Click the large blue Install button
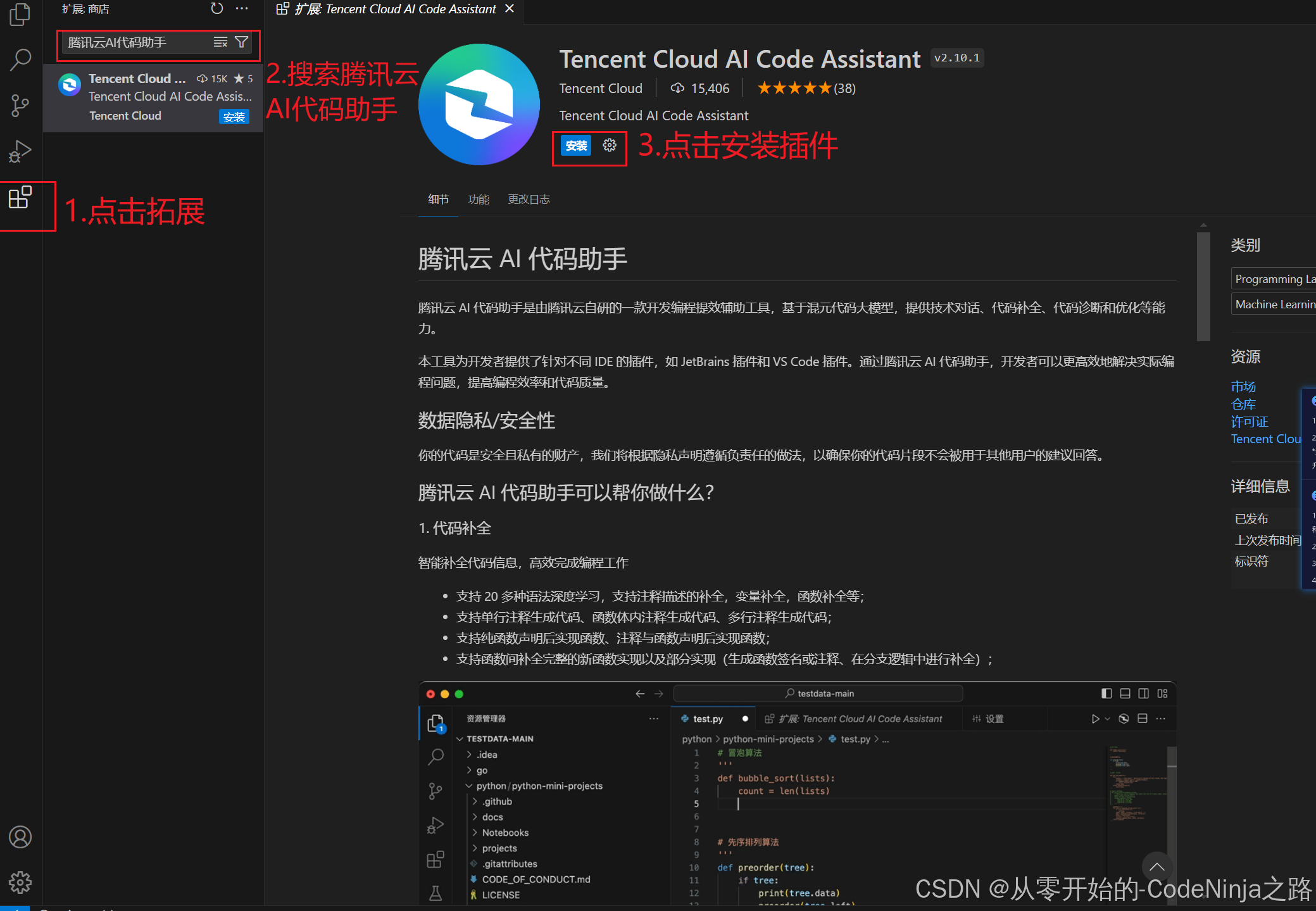The image size is (1316, 911). click(x=575, y=146)
